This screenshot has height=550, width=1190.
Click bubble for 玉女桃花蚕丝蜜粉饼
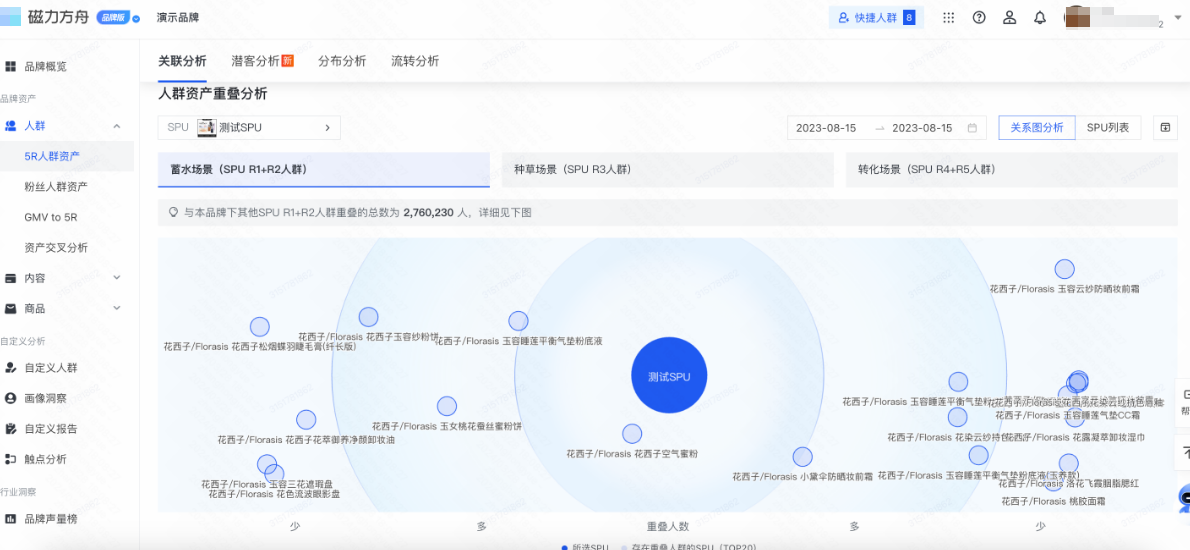[x=447, y=406]
